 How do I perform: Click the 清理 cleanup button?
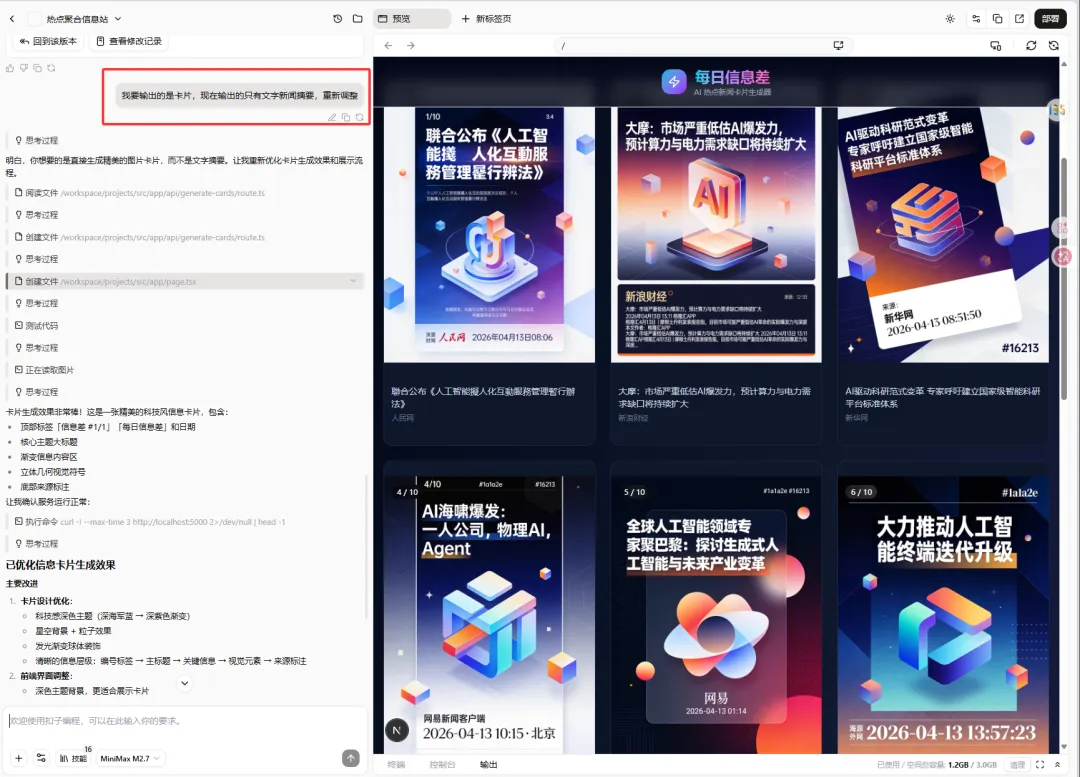click(1017, 765)
